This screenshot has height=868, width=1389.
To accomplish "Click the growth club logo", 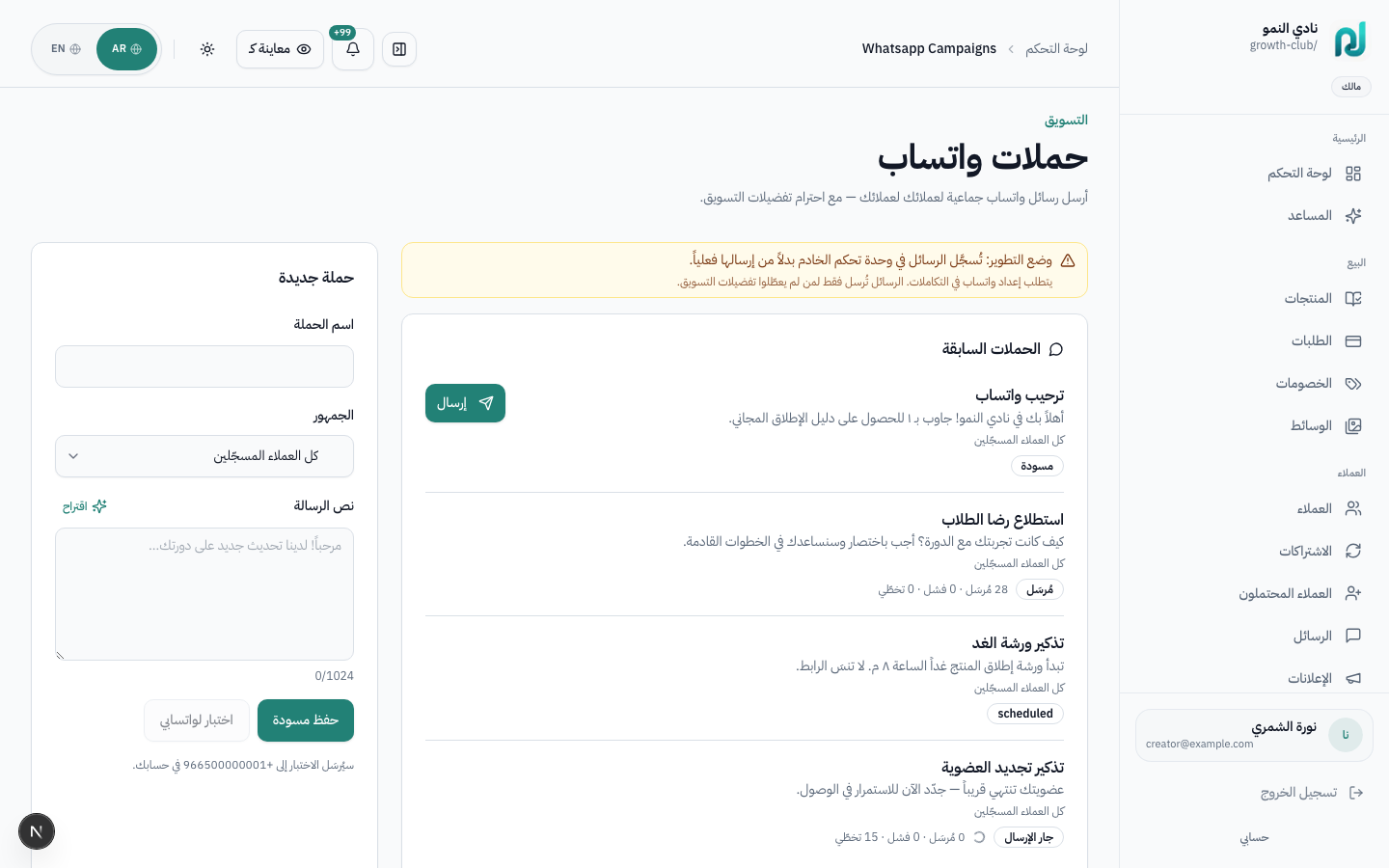I will pyautogui.click(x=1350, y=40).
